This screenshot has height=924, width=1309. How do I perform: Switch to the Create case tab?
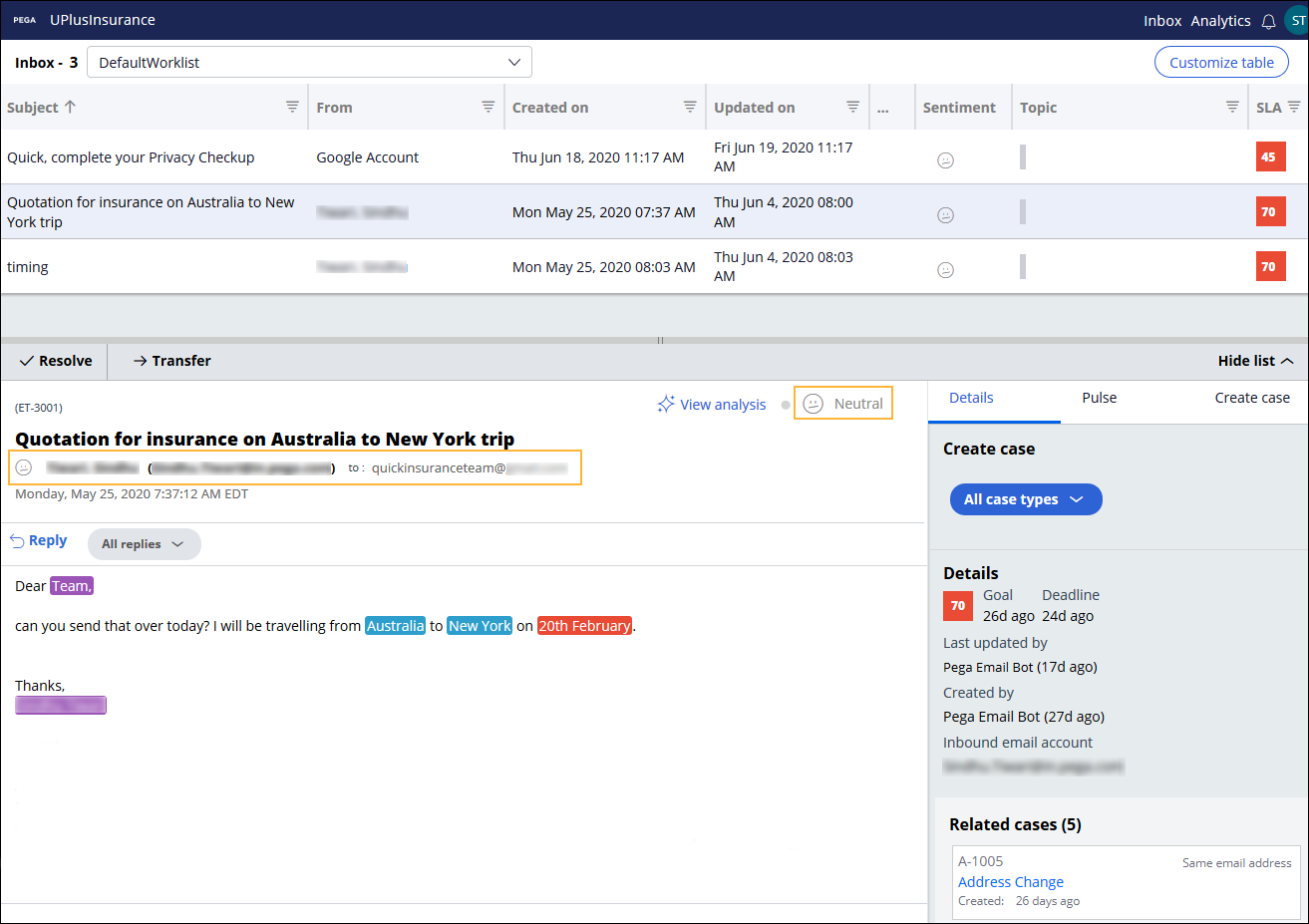(1251, 398)
